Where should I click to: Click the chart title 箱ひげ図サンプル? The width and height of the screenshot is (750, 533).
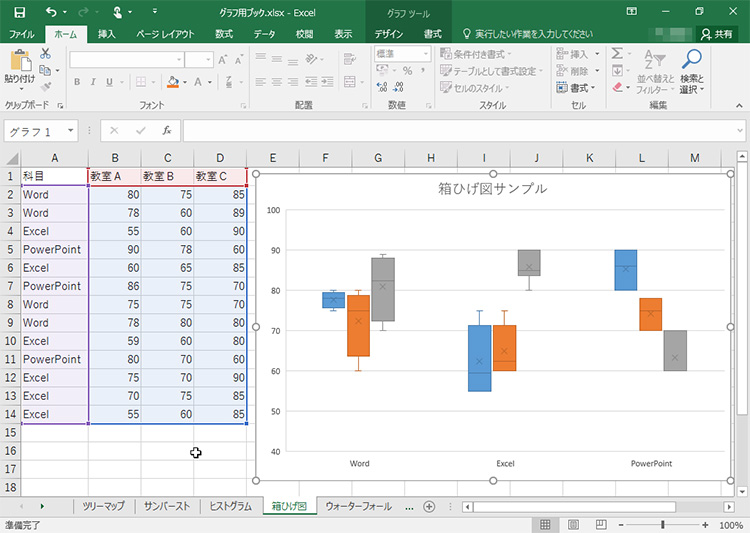[492, 188]
